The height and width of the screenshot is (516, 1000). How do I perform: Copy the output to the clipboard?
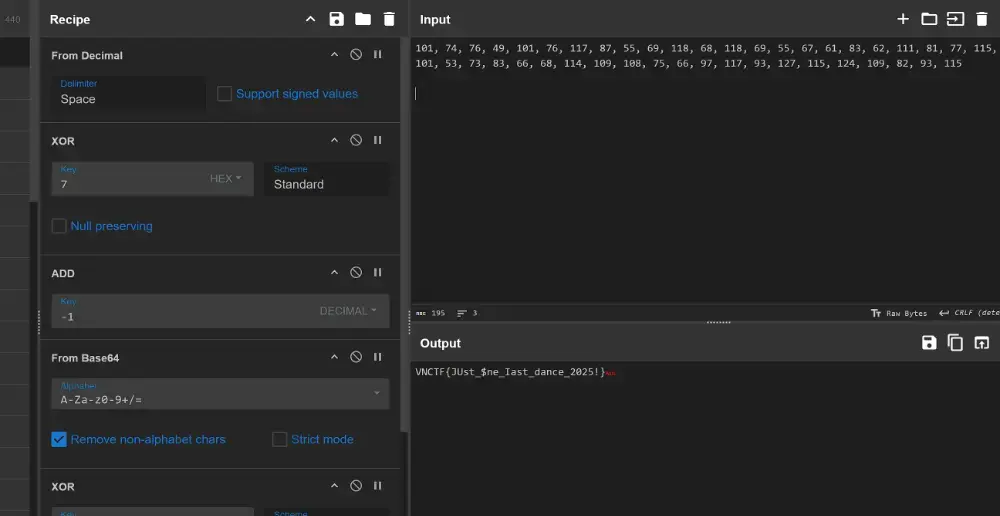point(955,343)
